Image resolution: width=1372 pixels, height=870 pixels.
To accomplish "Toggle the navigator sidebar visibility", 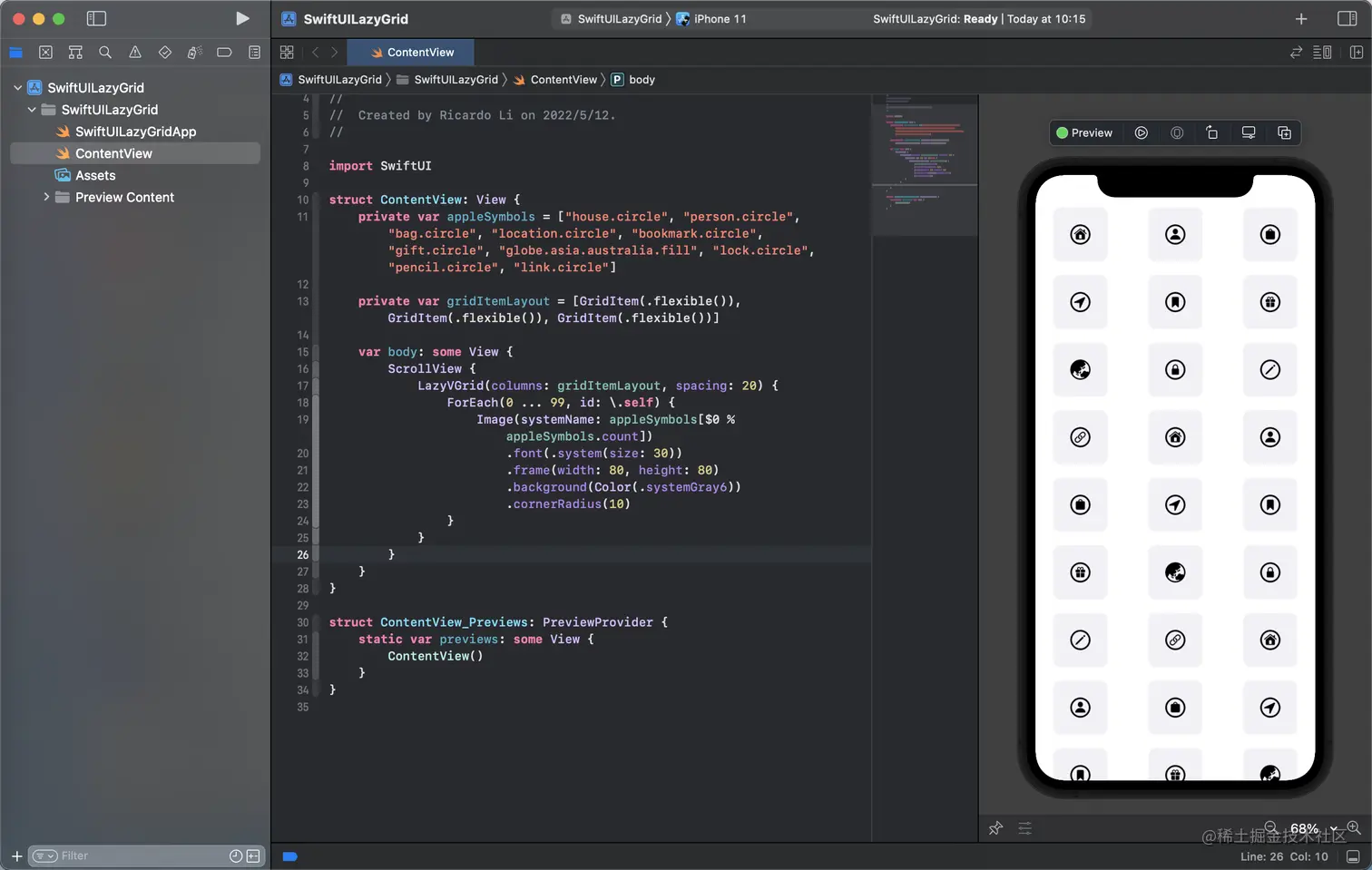I will coord(96,18).
